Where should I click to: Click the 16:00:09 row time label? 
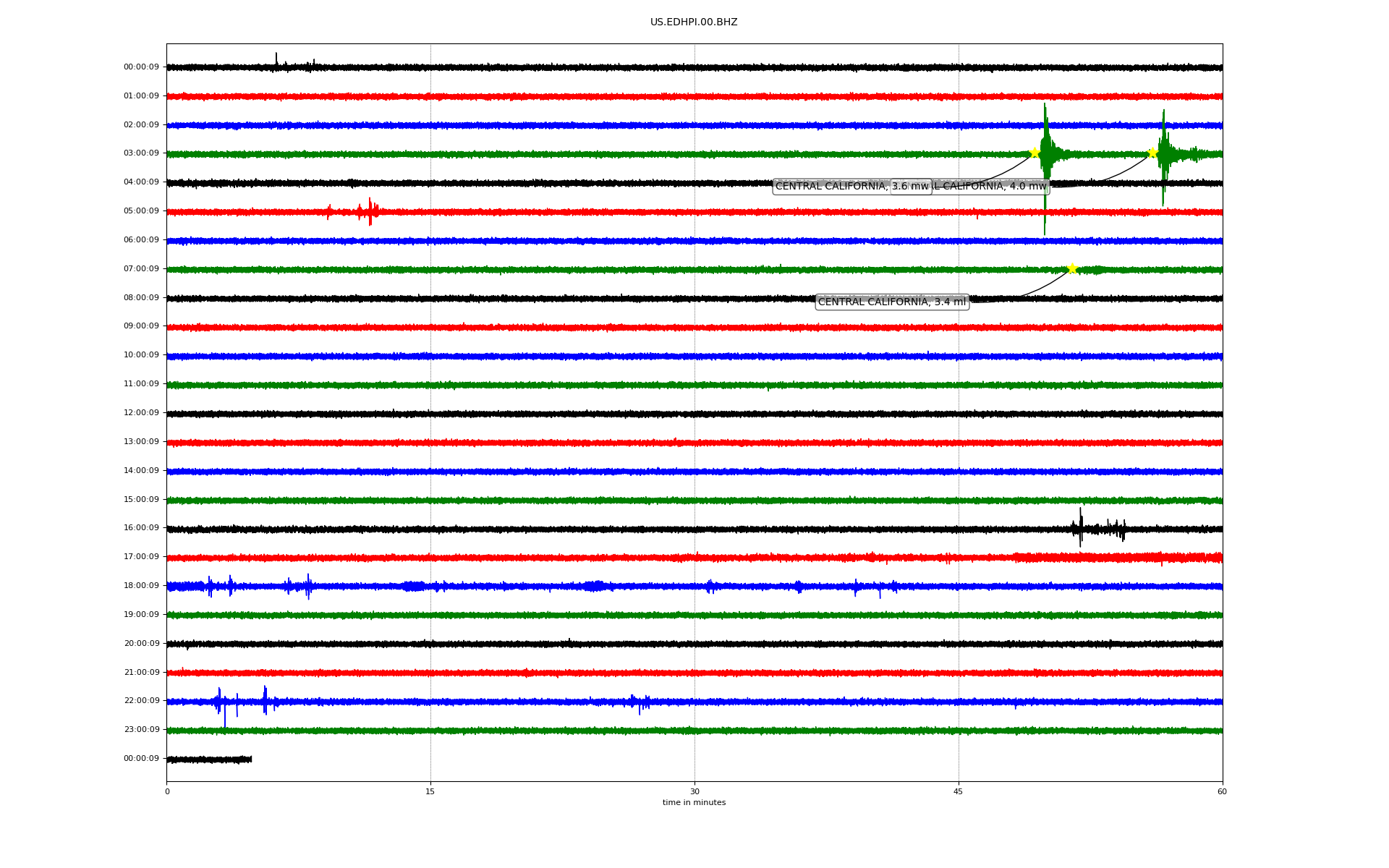[141, 528]
